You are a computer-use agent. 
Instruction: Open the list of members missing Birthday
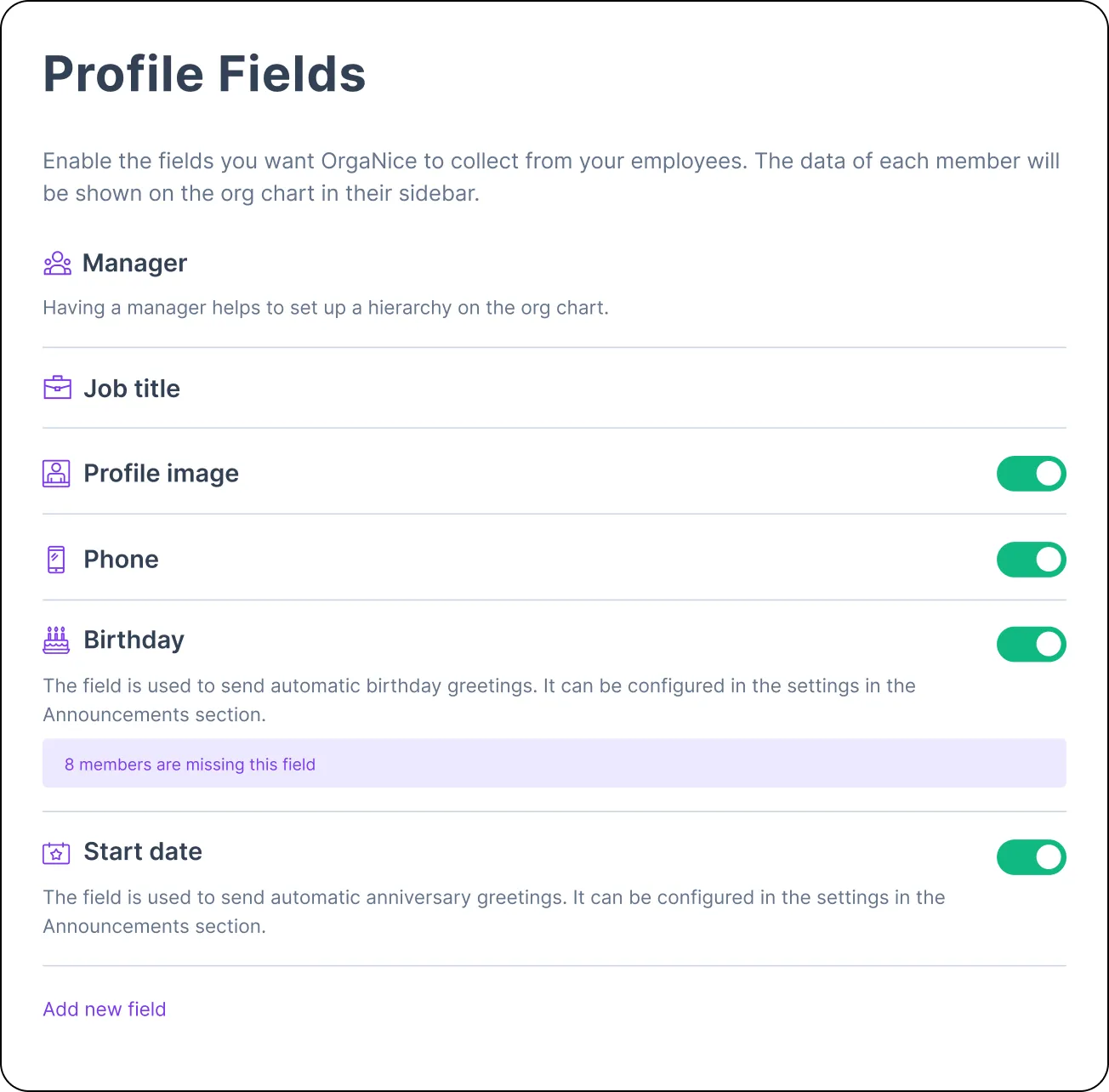(190, 764)
